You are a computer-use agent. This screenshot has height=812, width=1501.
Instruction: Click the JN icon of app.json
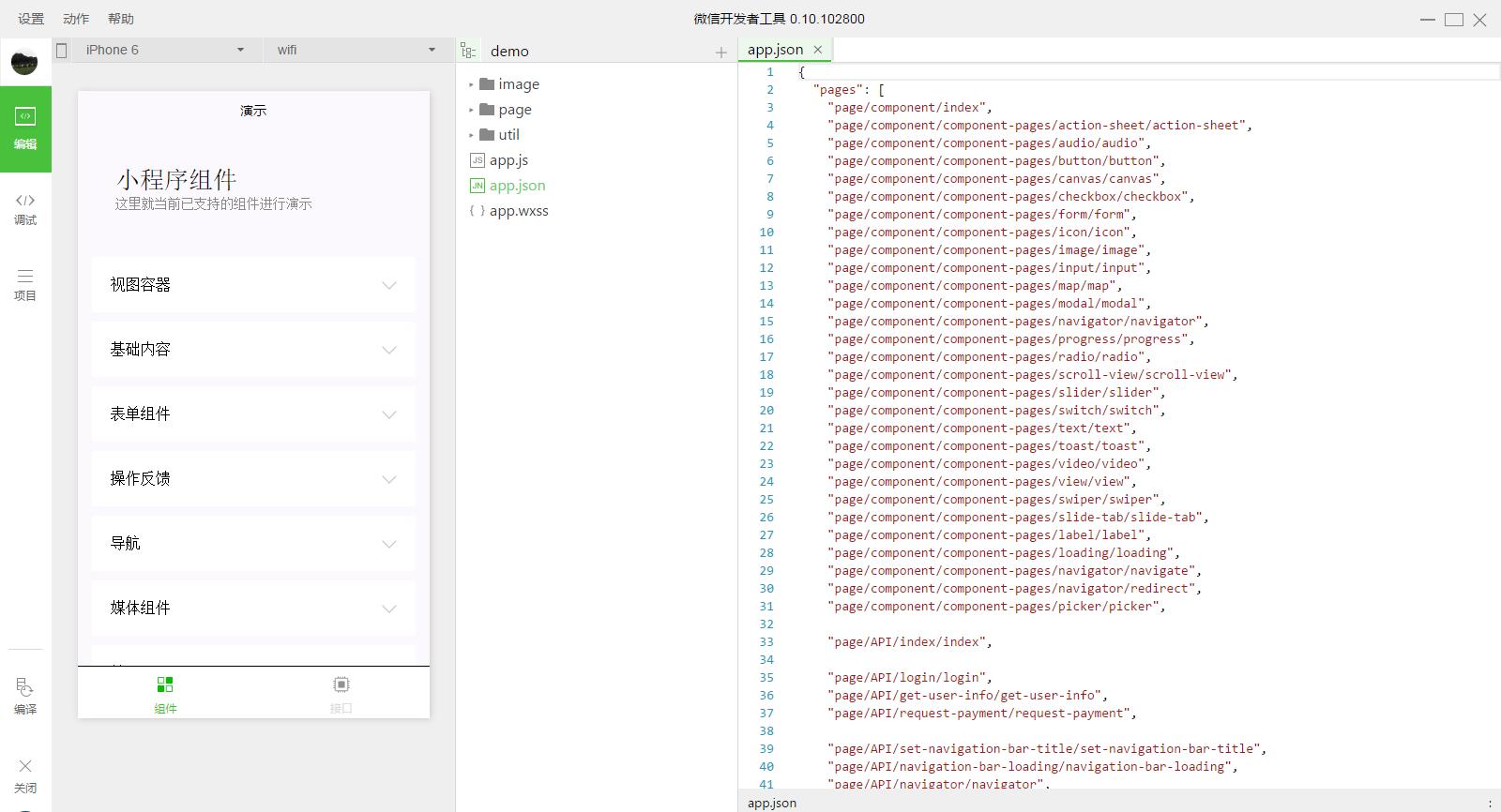(478, 186)
